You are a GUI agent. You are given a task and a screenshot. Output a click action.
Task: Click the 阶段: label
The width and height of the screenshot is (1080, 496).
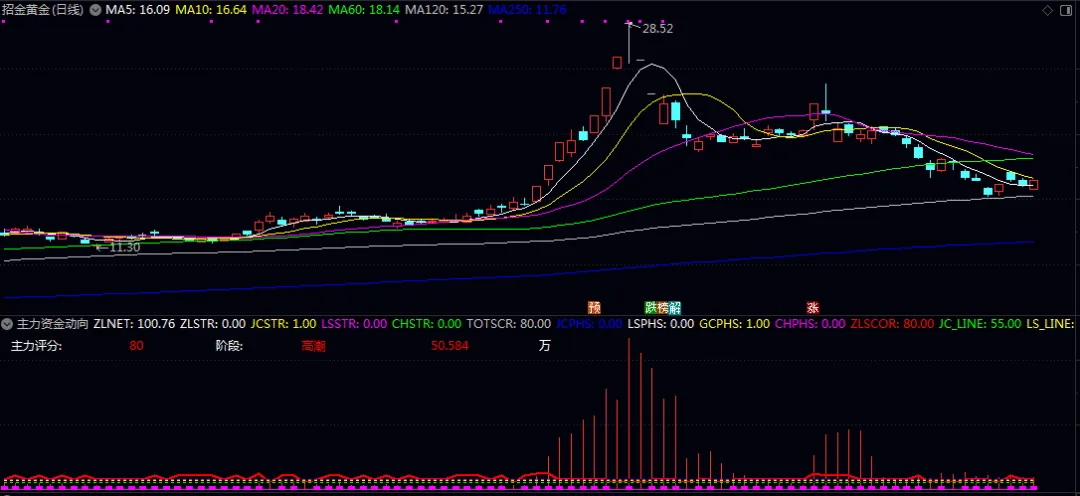(x=229, y=346)
